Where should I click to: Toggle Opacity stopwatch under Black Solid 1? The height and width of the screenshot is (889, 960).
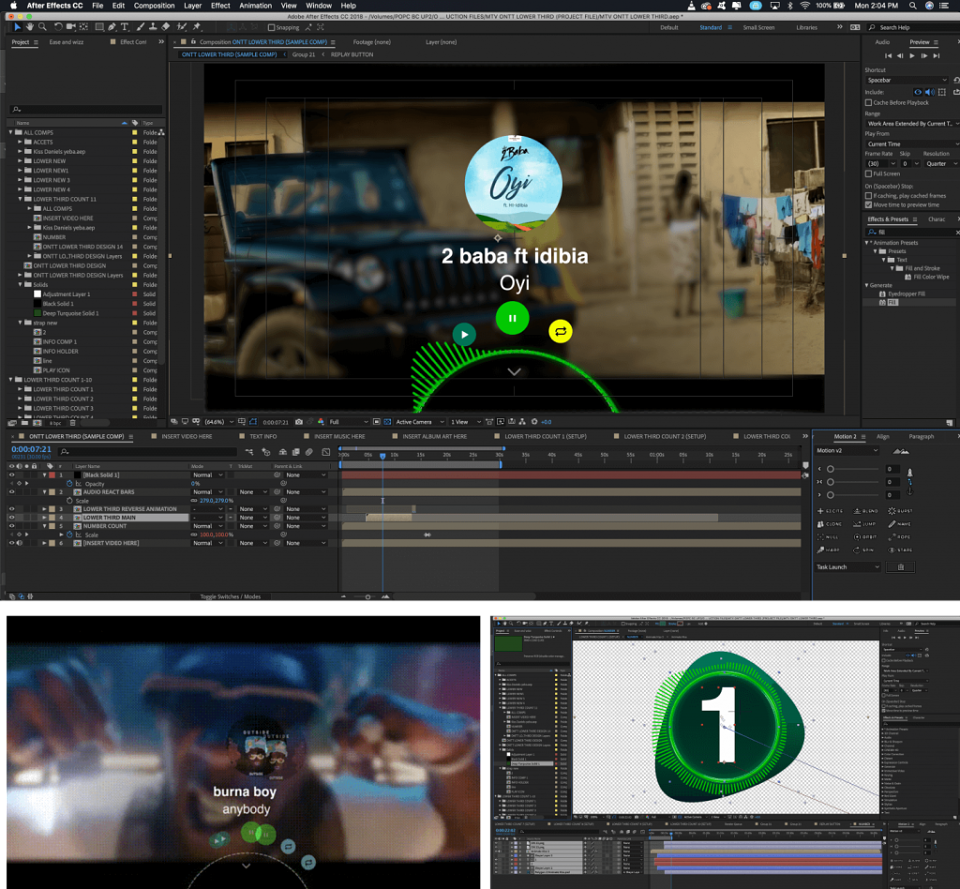point(70,484)
